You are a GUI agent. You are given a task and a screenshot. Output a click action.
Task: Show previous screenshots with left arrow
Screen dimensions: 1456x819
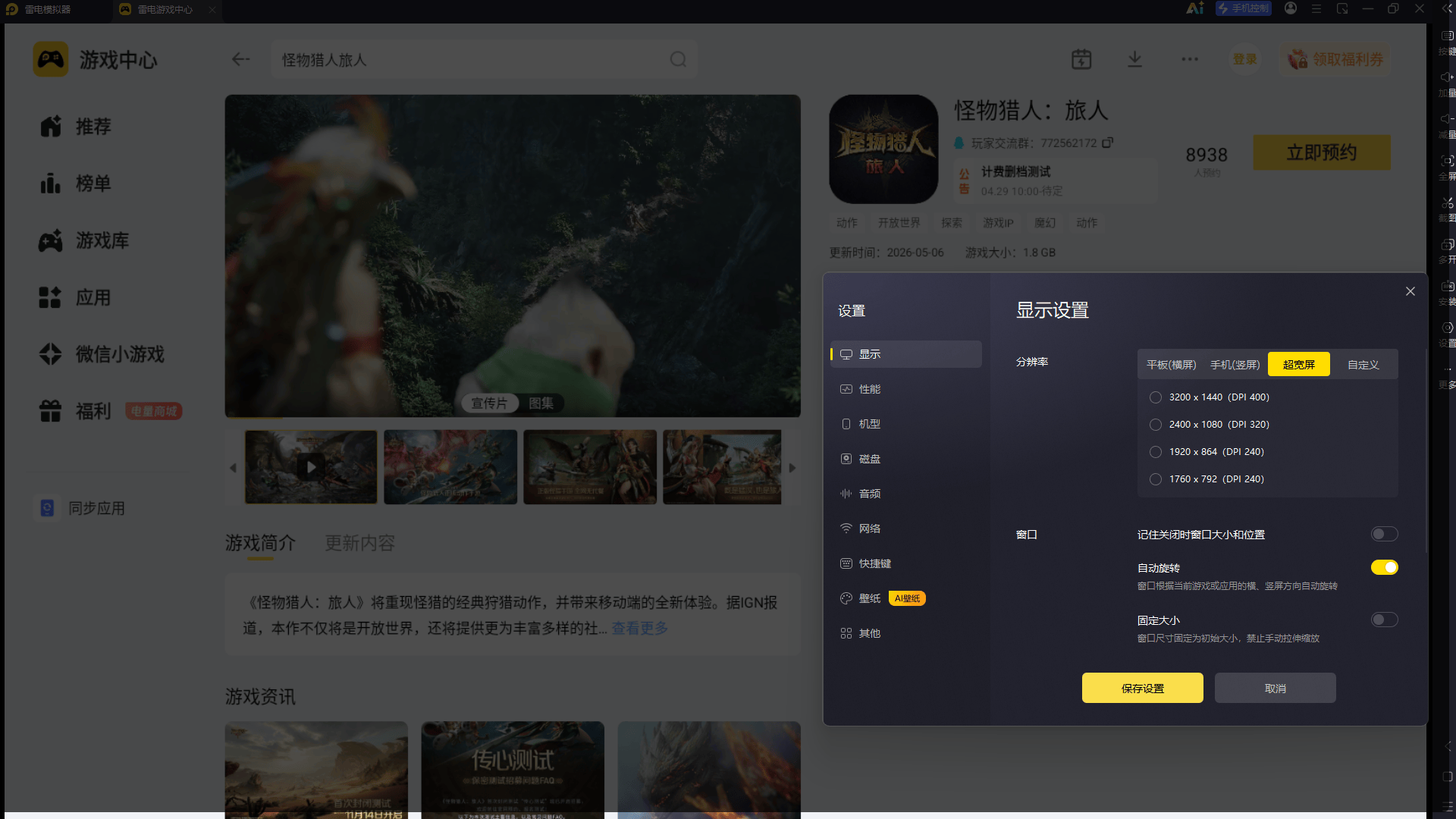tap(233, 468)
